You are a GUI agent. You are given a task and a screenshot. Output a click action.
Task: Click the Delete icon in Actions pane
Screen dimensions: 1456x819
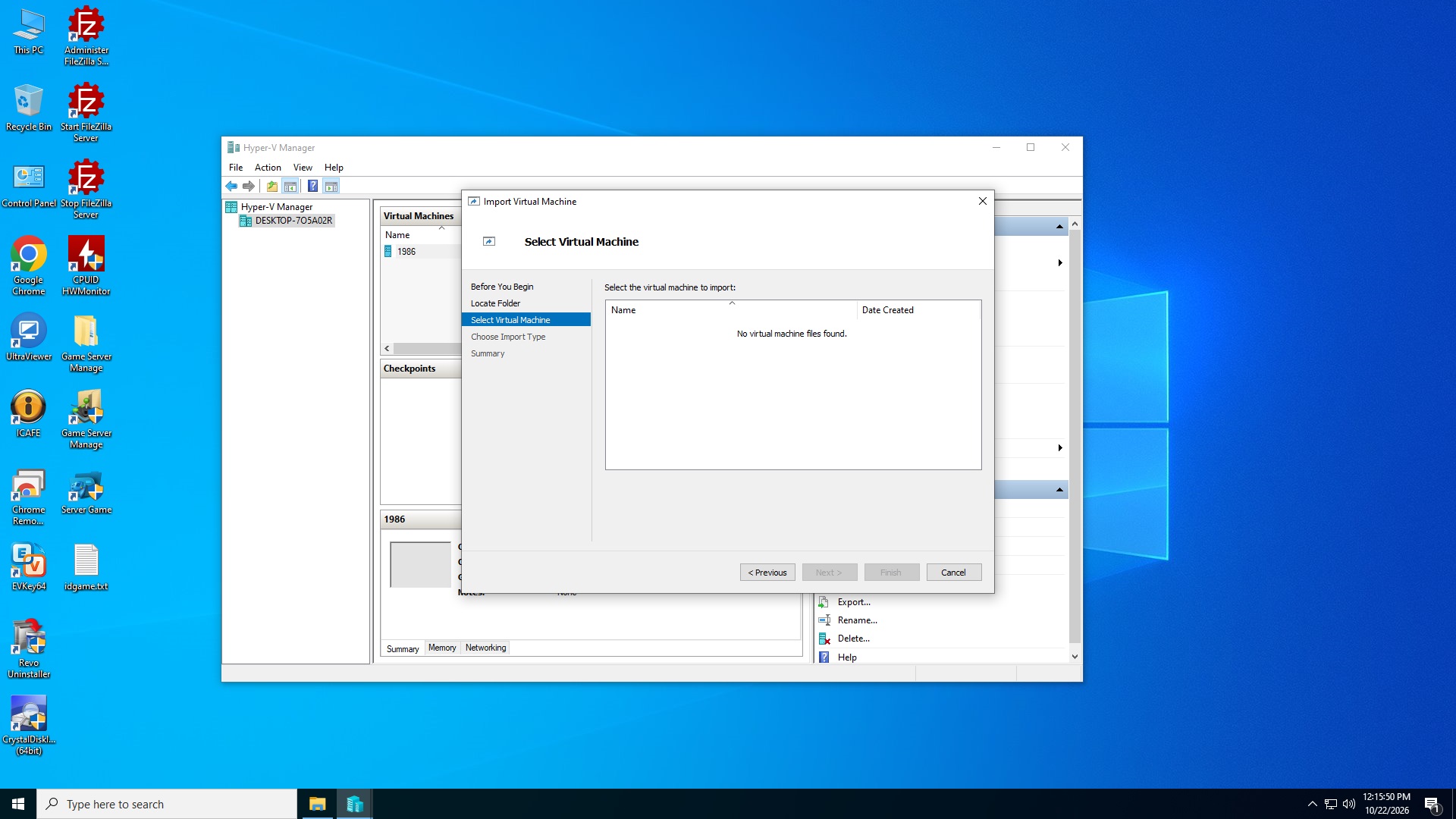pyautogui.click(x=824, y=639)
